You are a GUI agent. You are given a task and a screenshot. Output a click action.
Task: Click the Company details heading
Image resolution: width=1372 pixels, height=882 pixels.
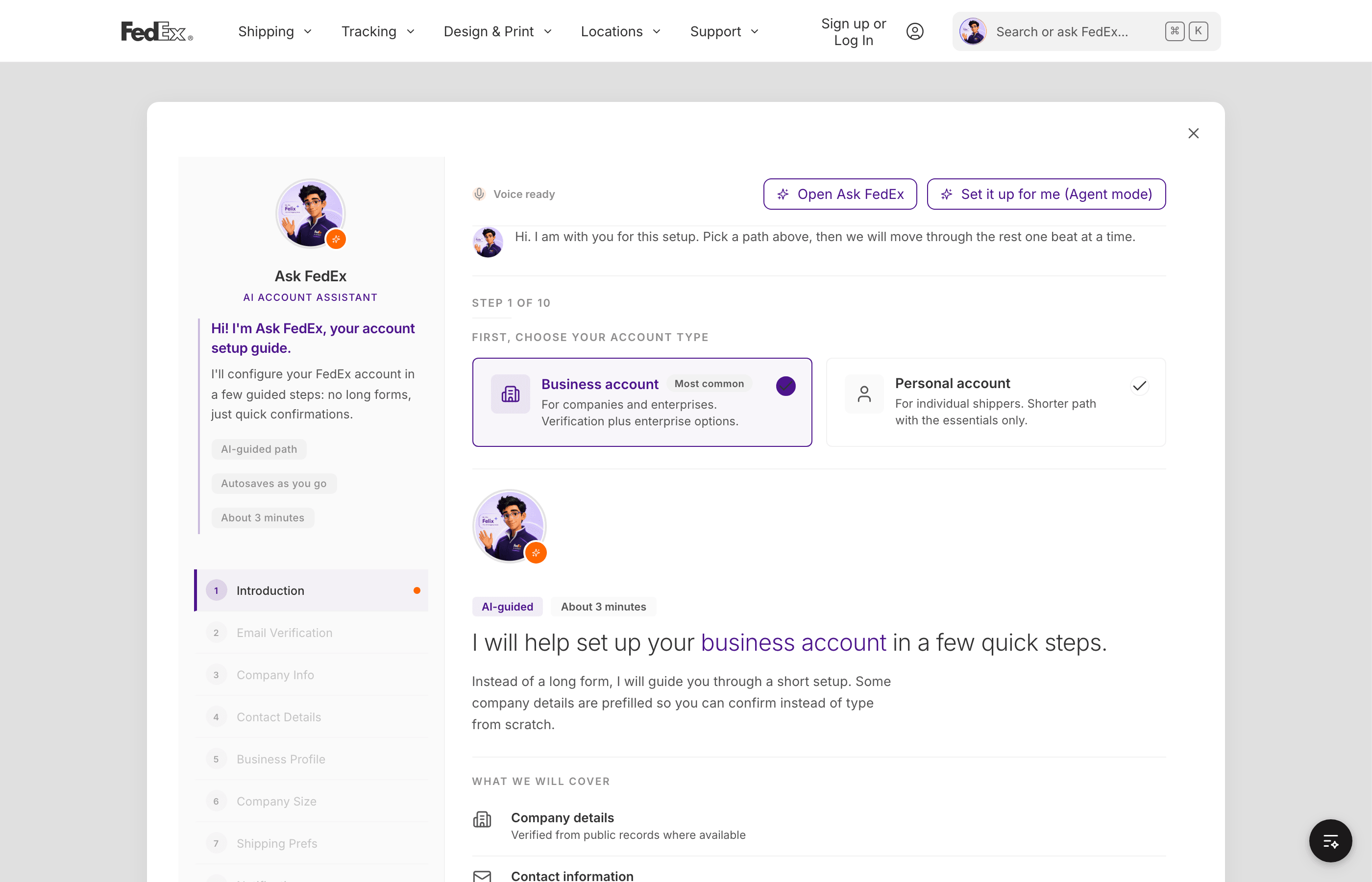(x=563, y=818)
